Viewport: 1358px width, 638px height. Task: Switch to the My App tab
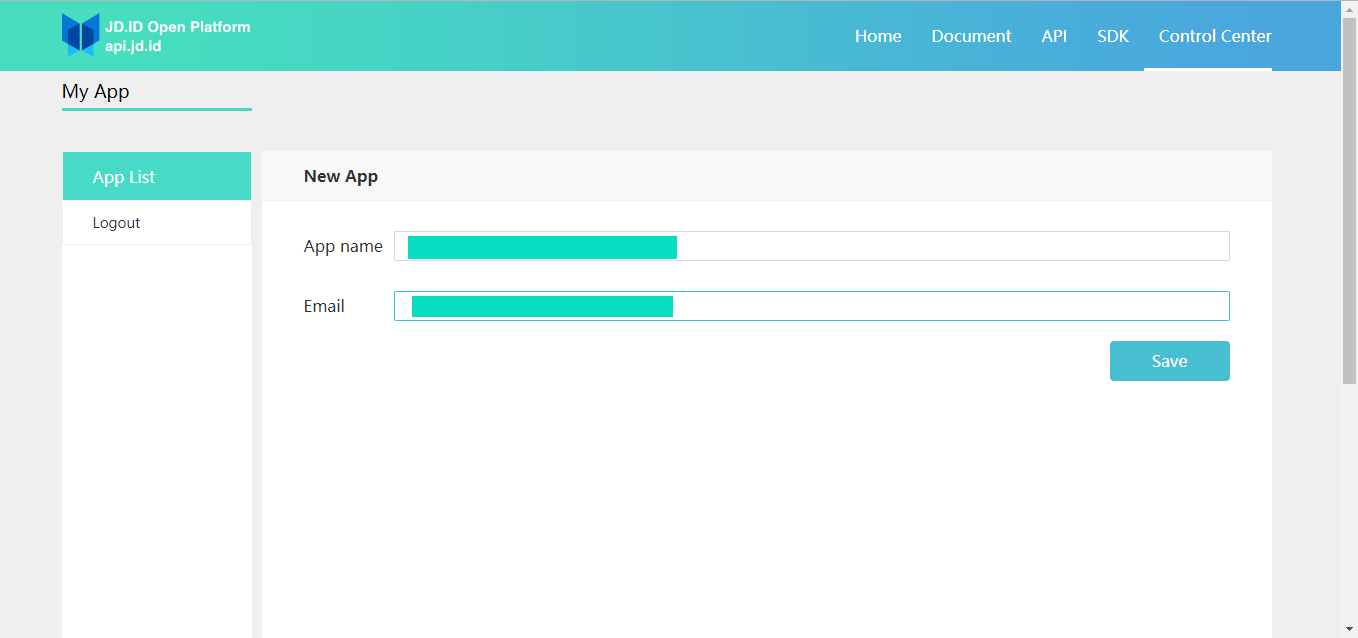96,91
